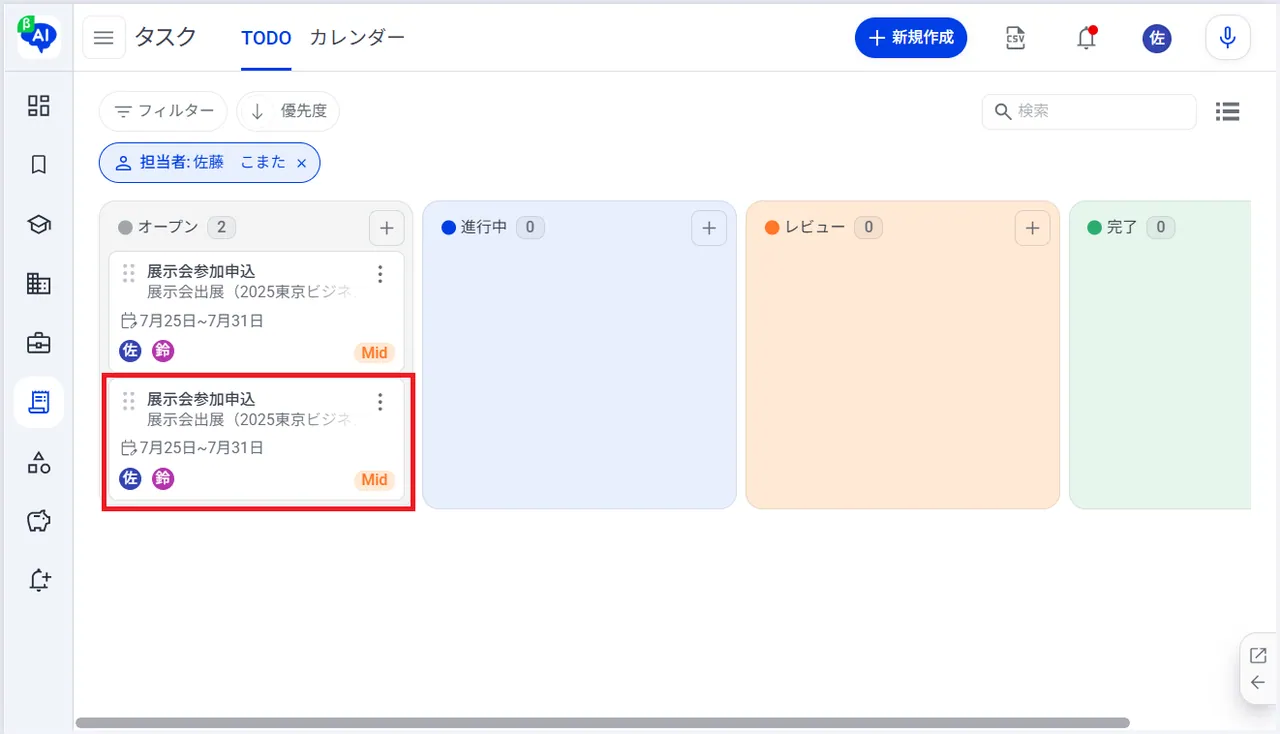The height and width of the screenshot is (734, 1280).
Task: Select the highlighted task list icon in the sidebar
Action: 39,402
